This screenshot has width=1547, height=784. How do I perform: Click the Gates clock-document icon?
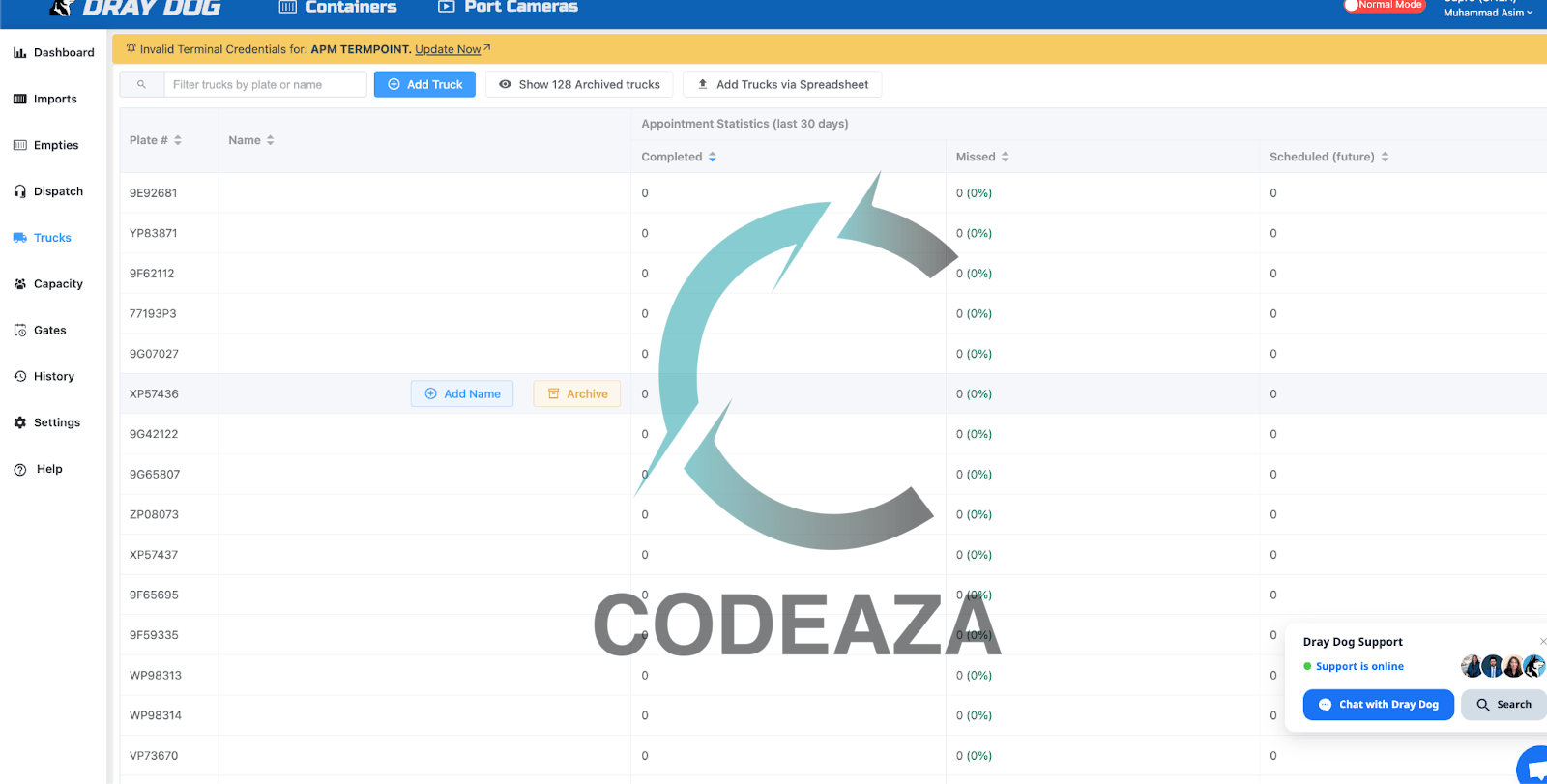(x=20, y=331)
